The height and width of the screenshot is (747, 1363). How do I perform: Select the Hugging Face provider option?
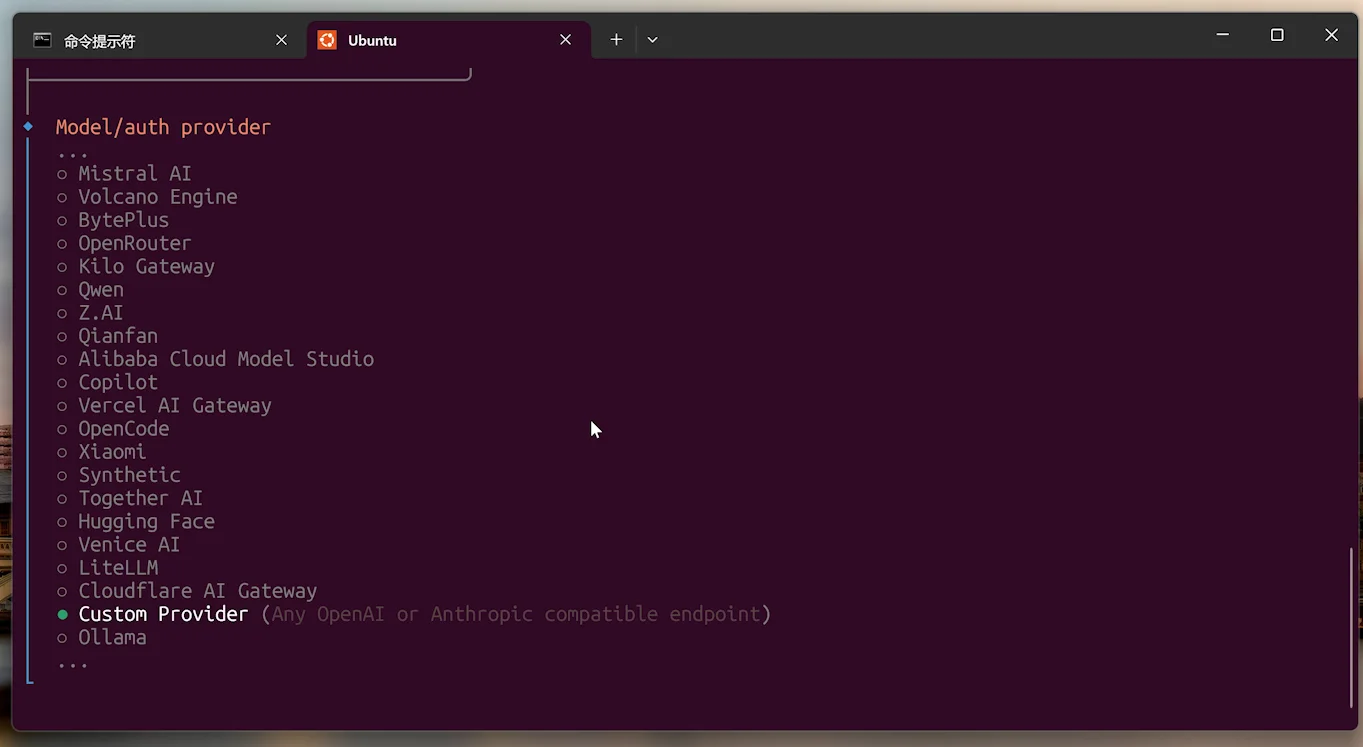click(136, 521)
